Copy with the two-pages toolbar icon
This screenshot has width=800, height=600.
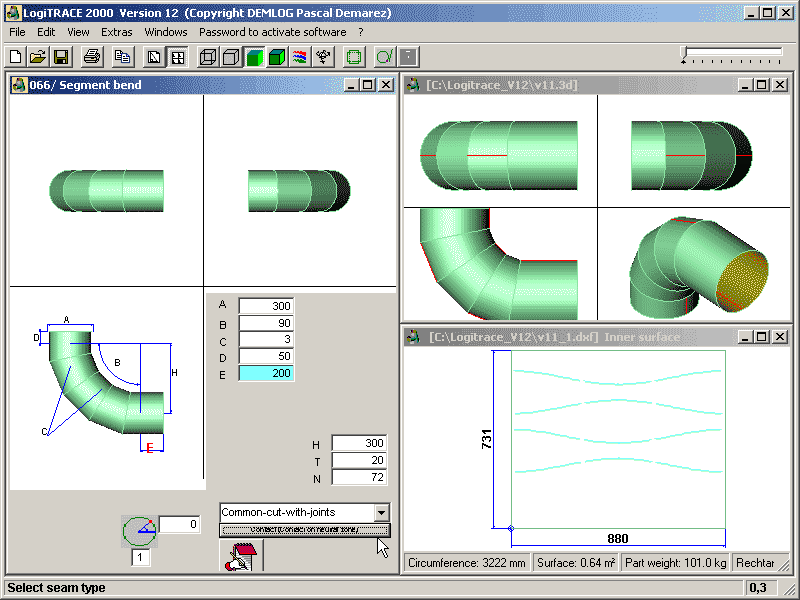pos(122,57)
